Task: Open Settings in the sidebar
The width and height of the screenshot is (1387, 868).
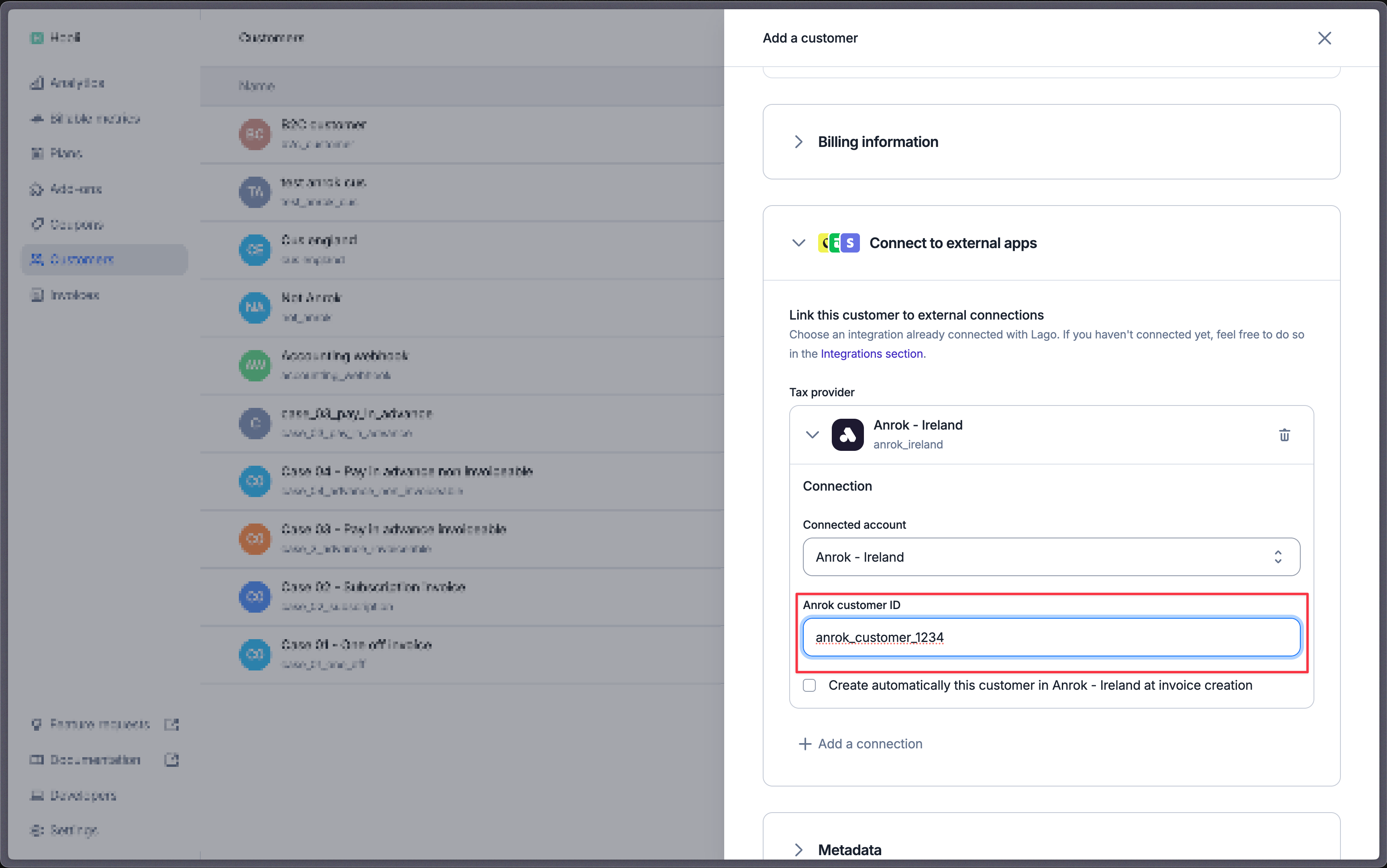Action: coord(104,830)
